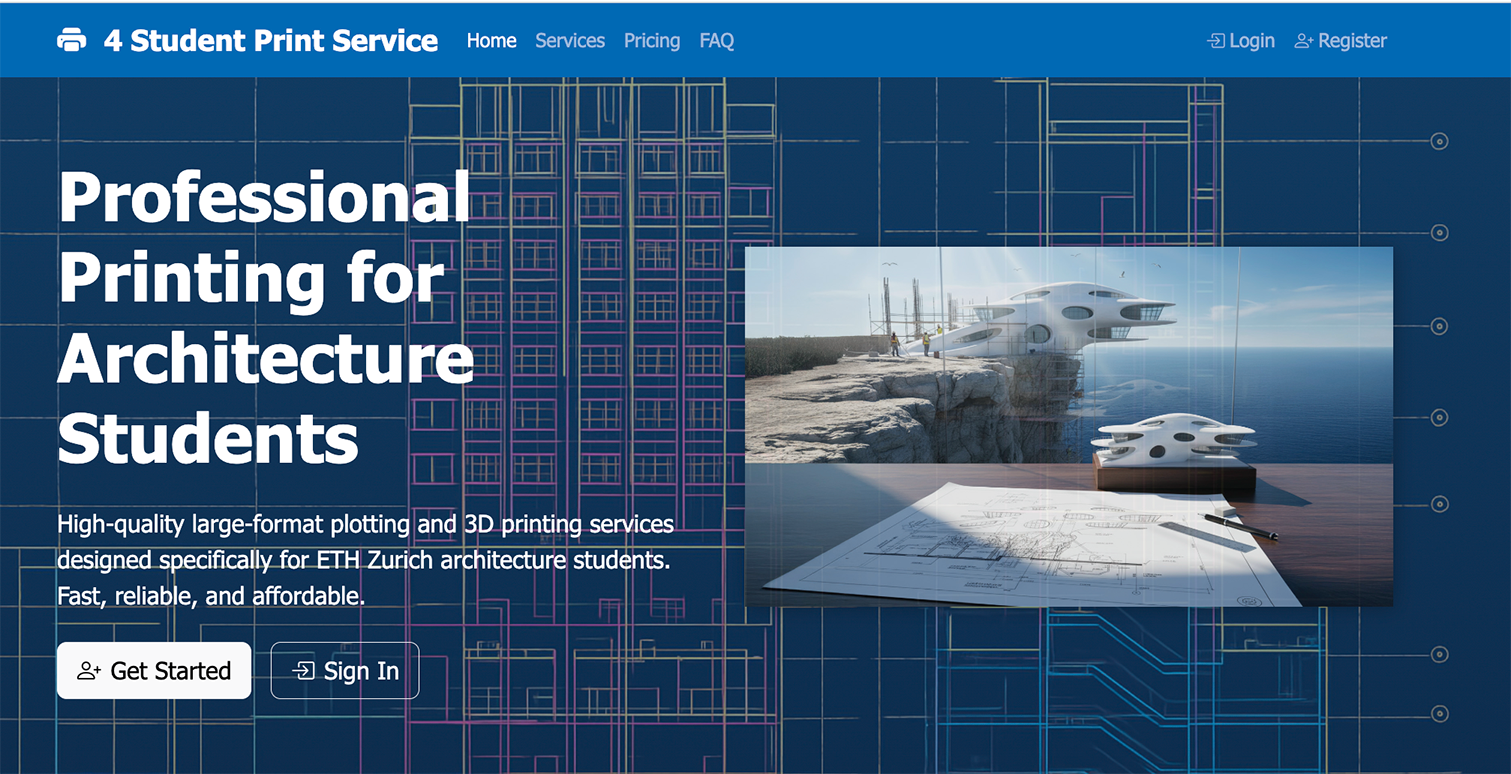
Task: Click the person-plus icon inside Get Started
Action: (x=89, y=671)
